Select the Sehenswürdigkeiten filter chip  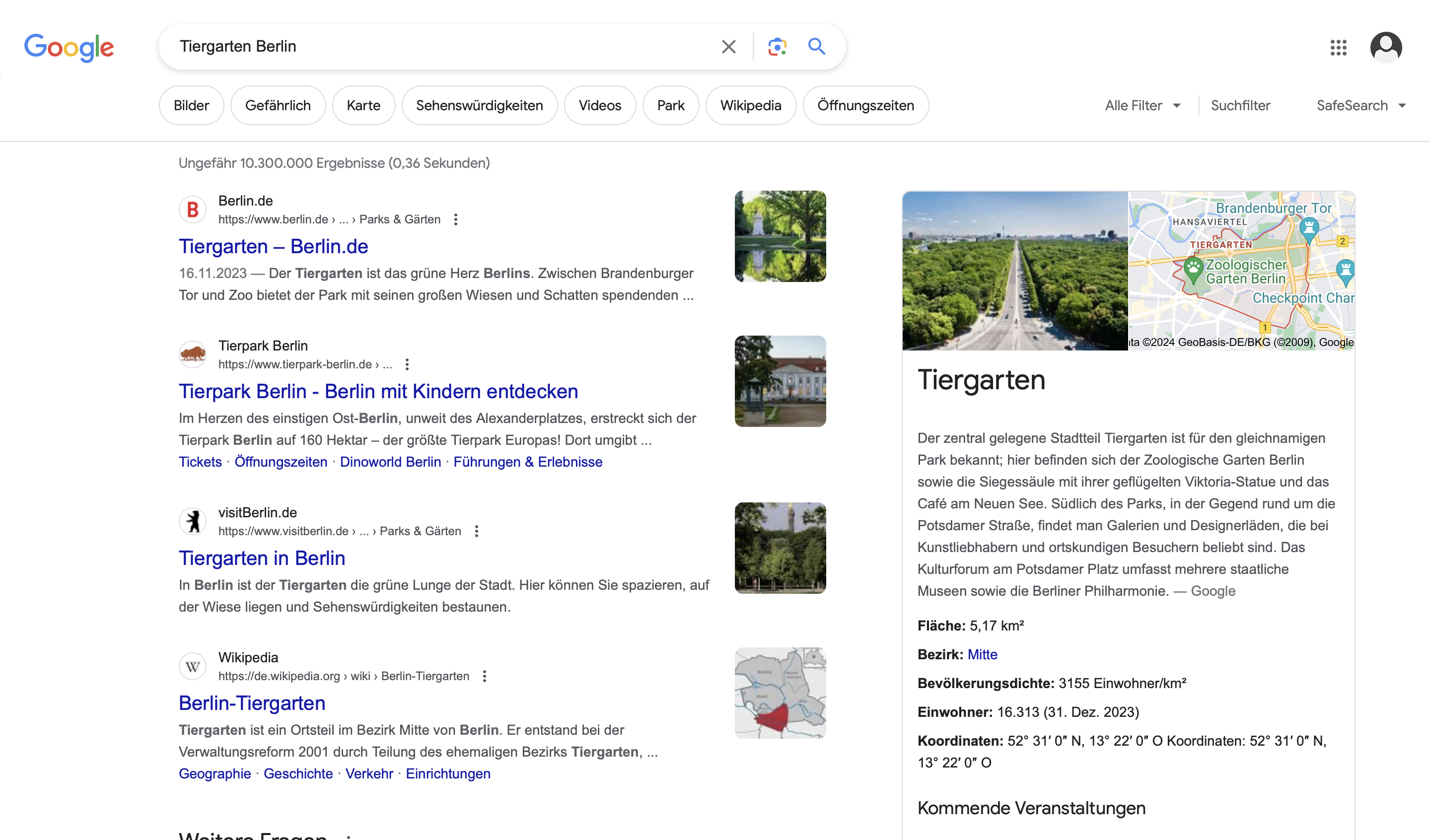(x=480, y=106)
